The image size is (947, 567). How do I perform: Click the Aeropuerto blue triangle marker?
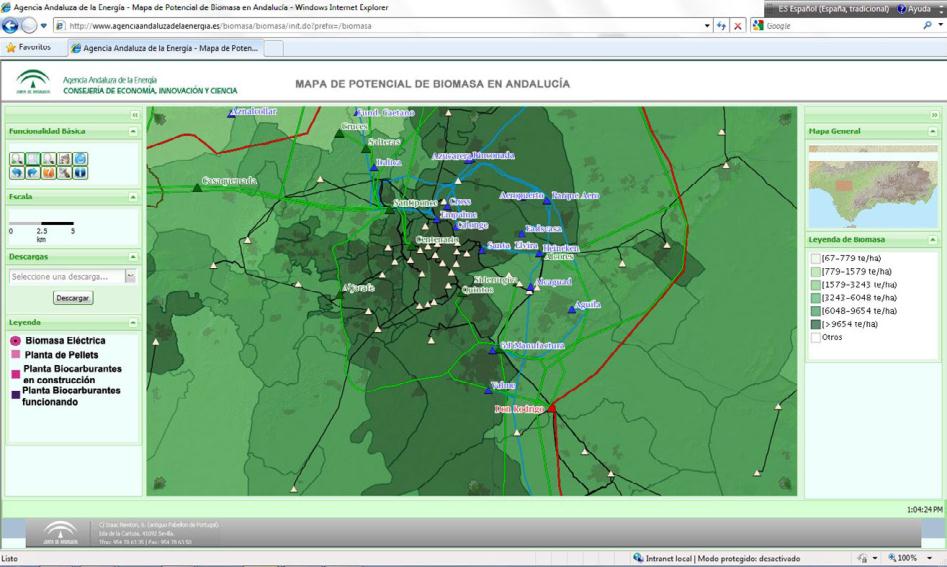click(x=547, y=200)
